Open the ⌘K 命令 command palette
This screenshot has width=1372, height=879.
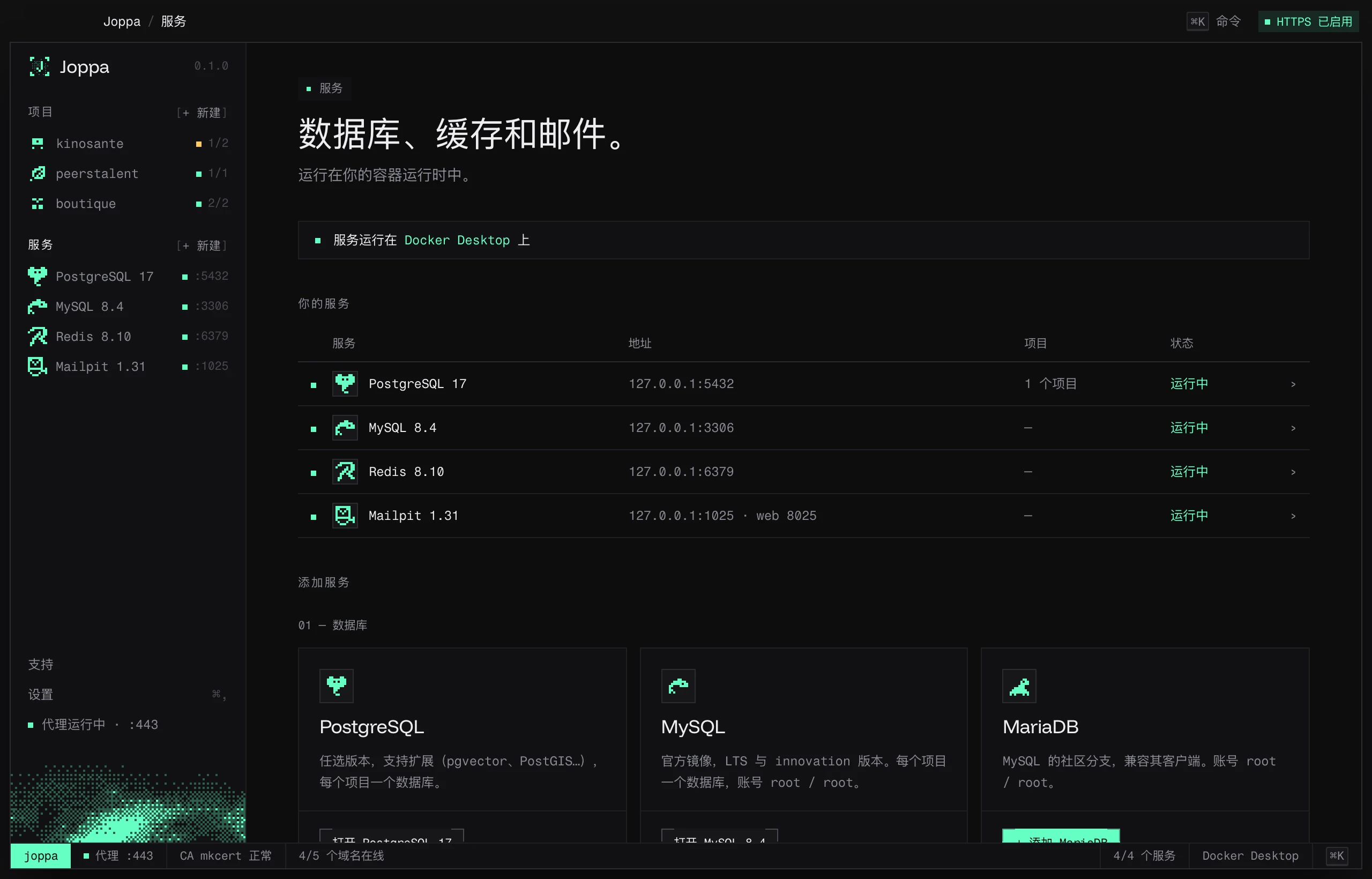(x=1214, y=21)
